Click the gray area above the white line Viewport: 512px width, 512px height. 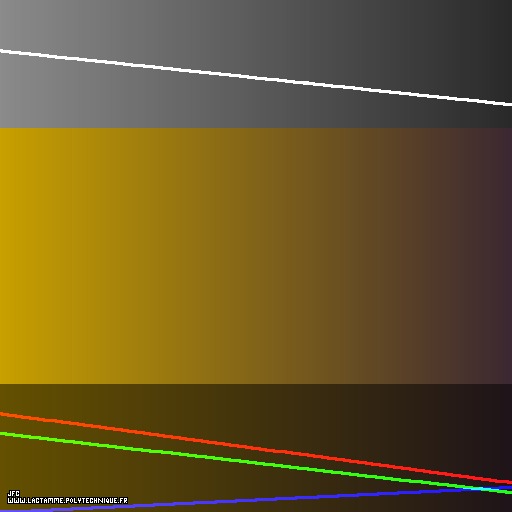(256, 33)
